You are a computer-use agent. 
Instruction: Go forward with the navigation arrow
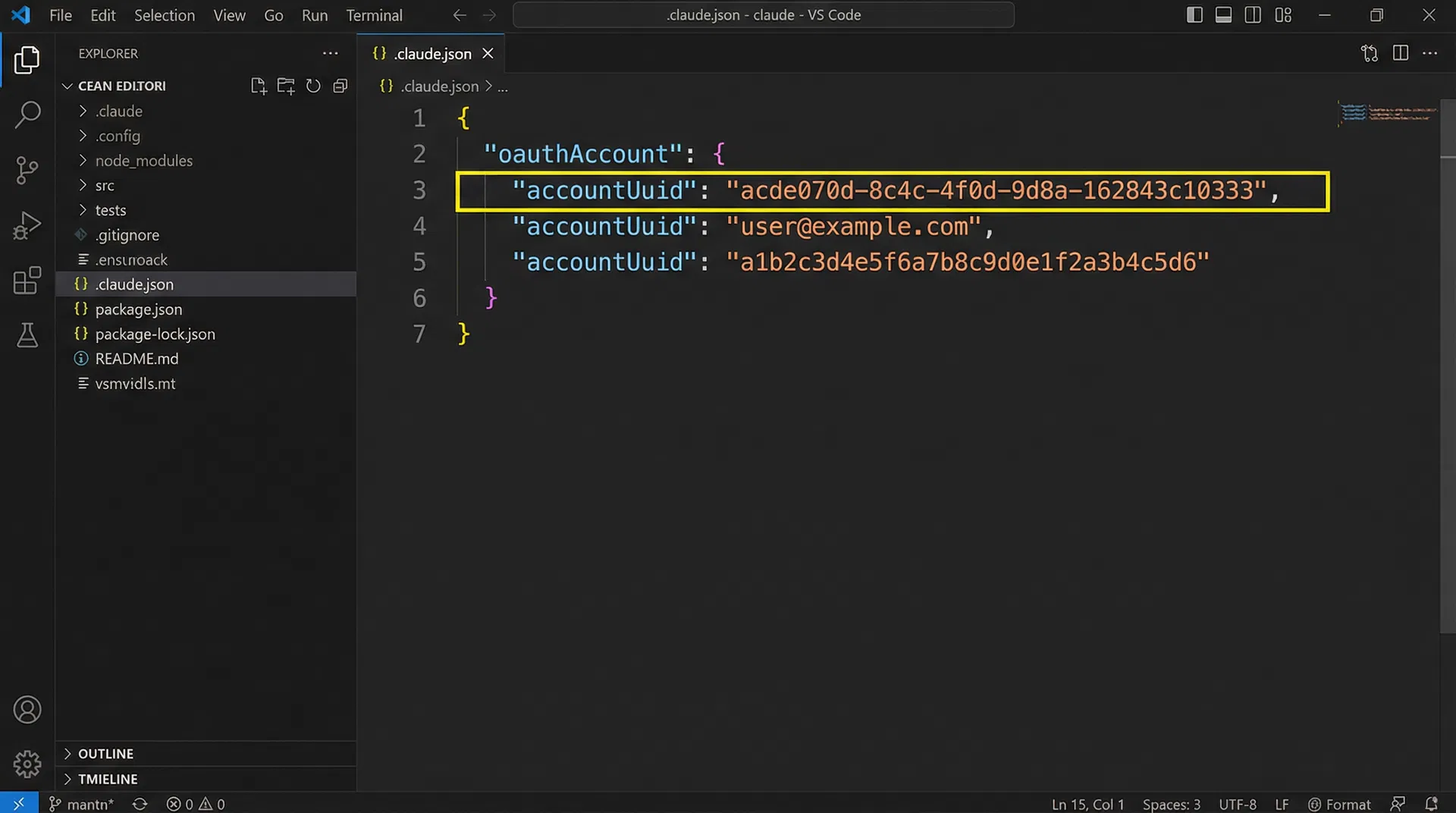[490, 15]
